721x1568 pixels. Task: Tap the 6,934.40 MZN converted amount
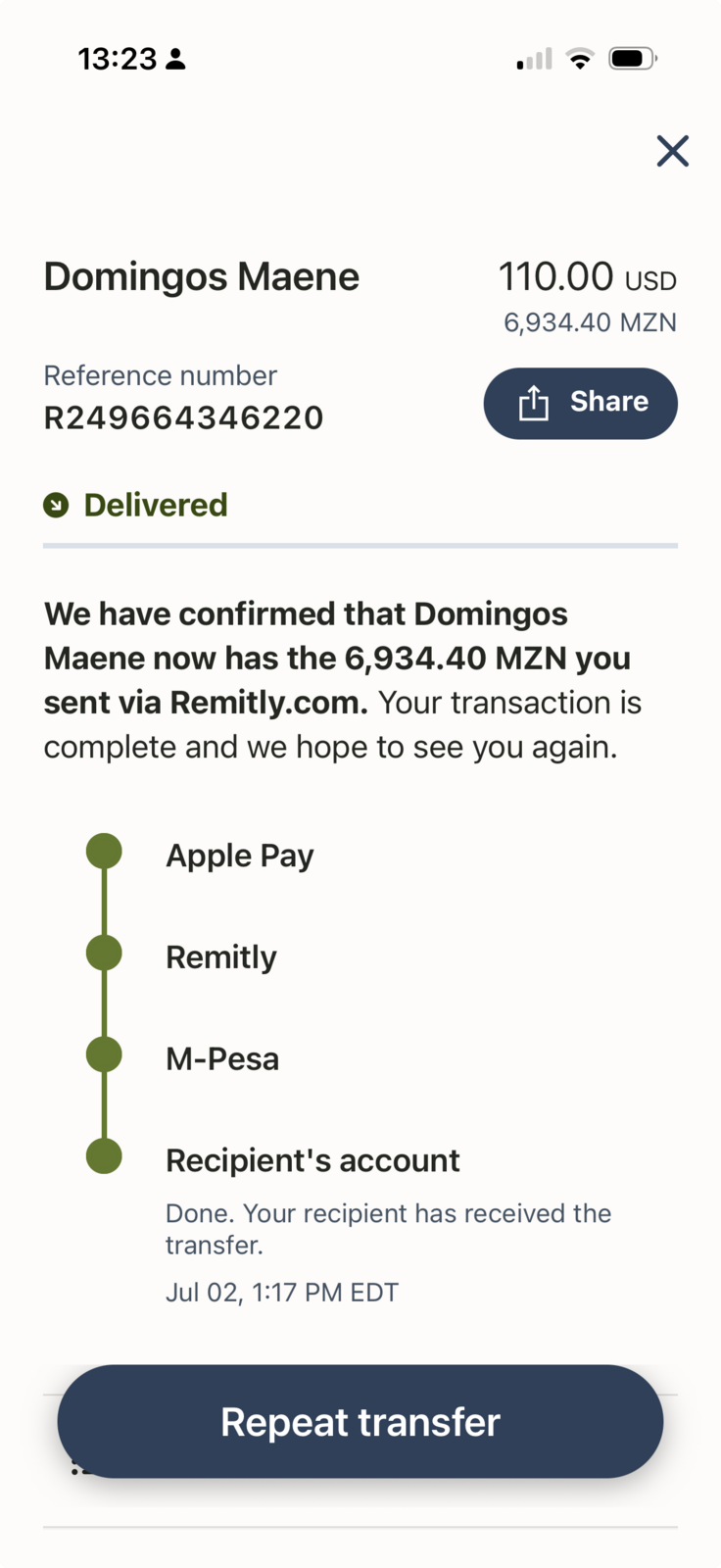tap(590, 322)
